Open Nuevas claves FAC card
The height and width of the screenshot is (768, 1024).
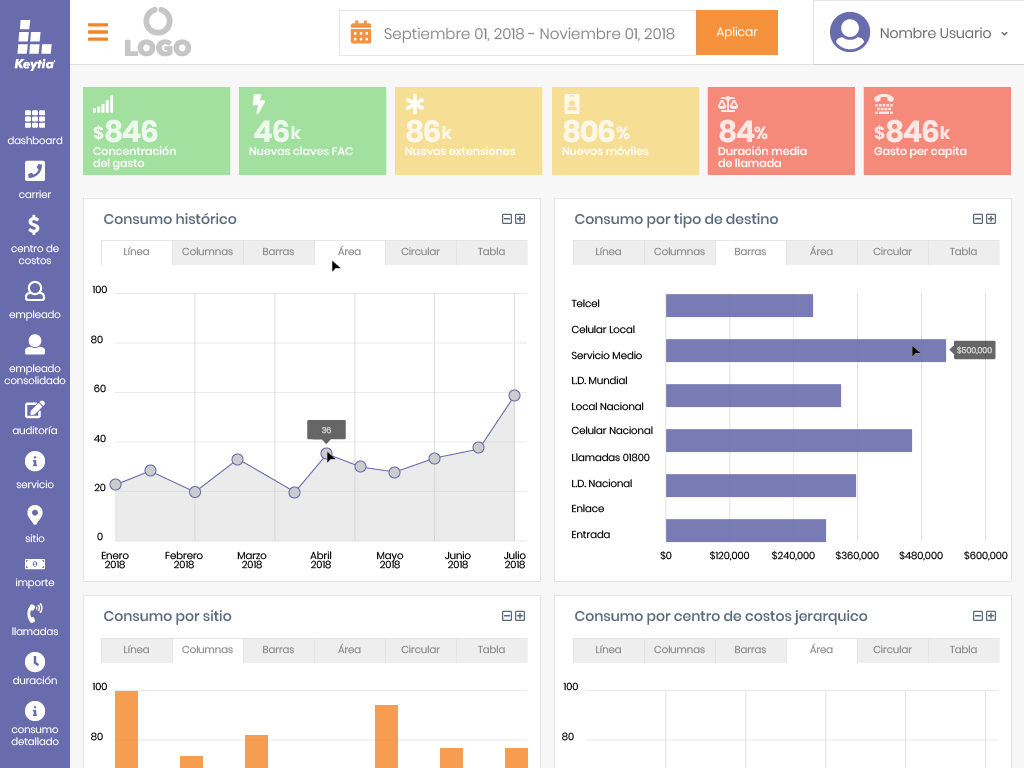pyautogui.click(x=313, y=131)
